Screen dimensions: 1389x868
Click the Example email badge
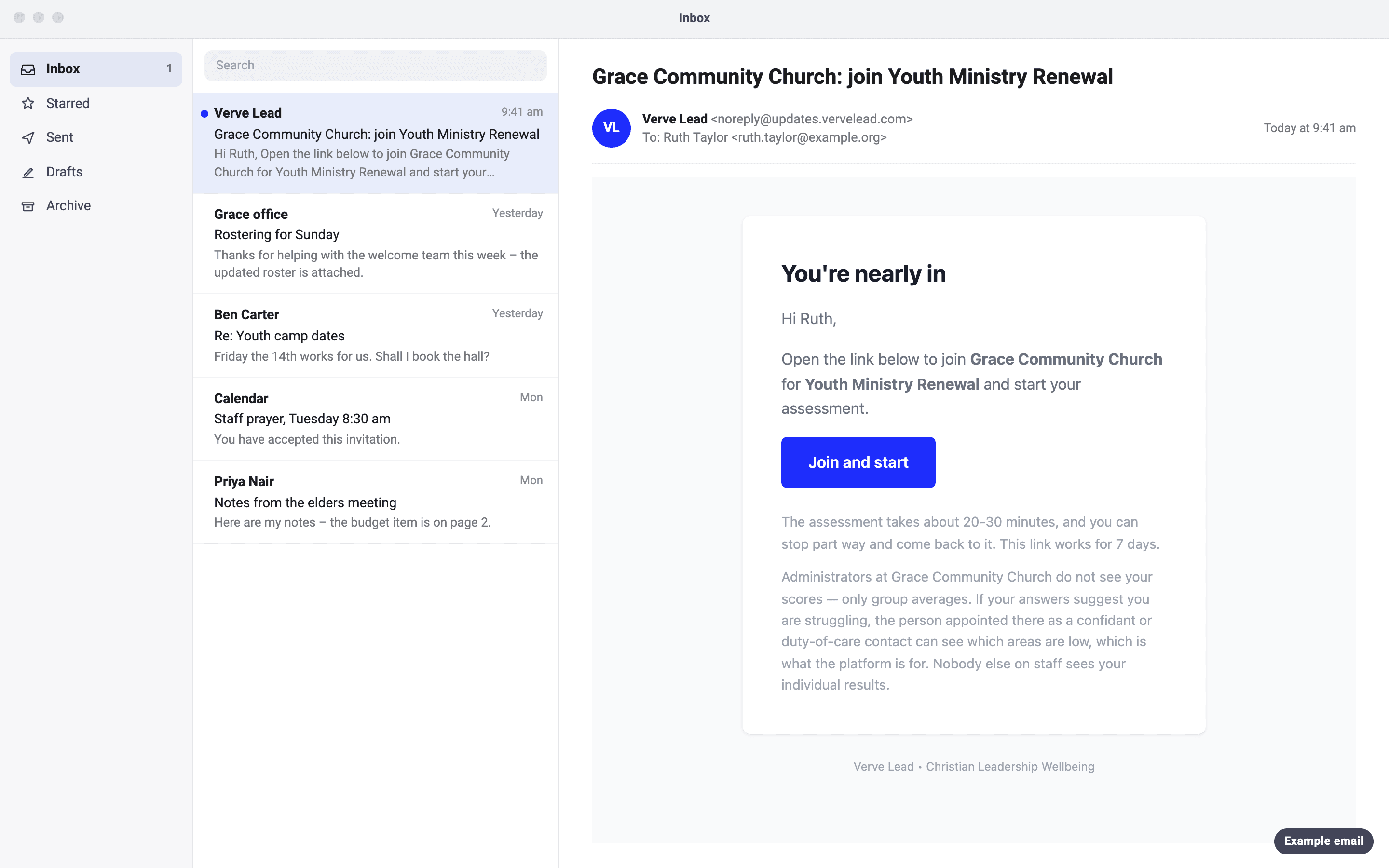(1323, 841)
